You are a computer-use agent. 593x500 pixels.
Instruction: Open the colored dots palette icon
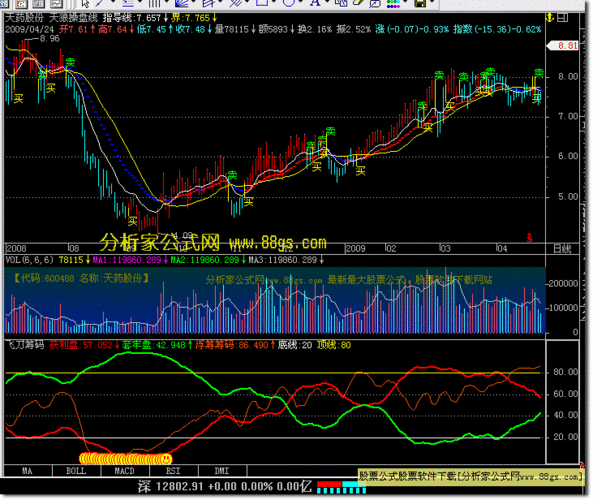[393, 4]
